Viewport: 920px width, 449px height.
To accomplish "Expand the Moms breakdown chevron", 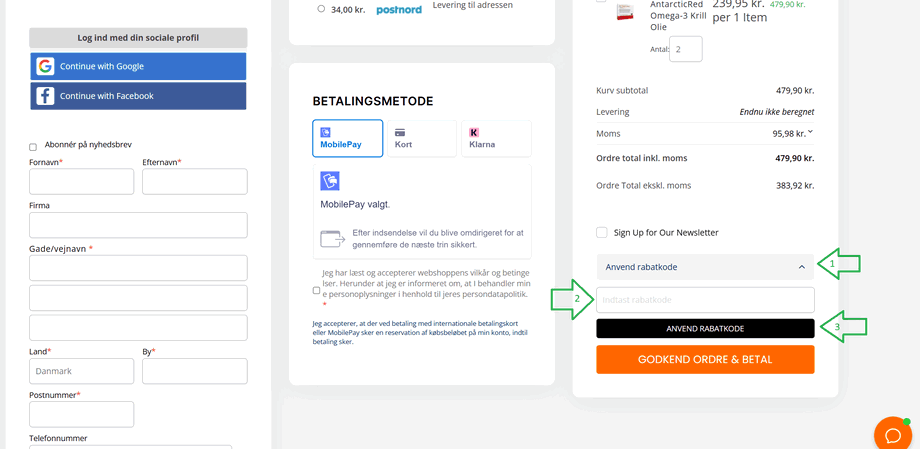I will (x=810, y=132).
